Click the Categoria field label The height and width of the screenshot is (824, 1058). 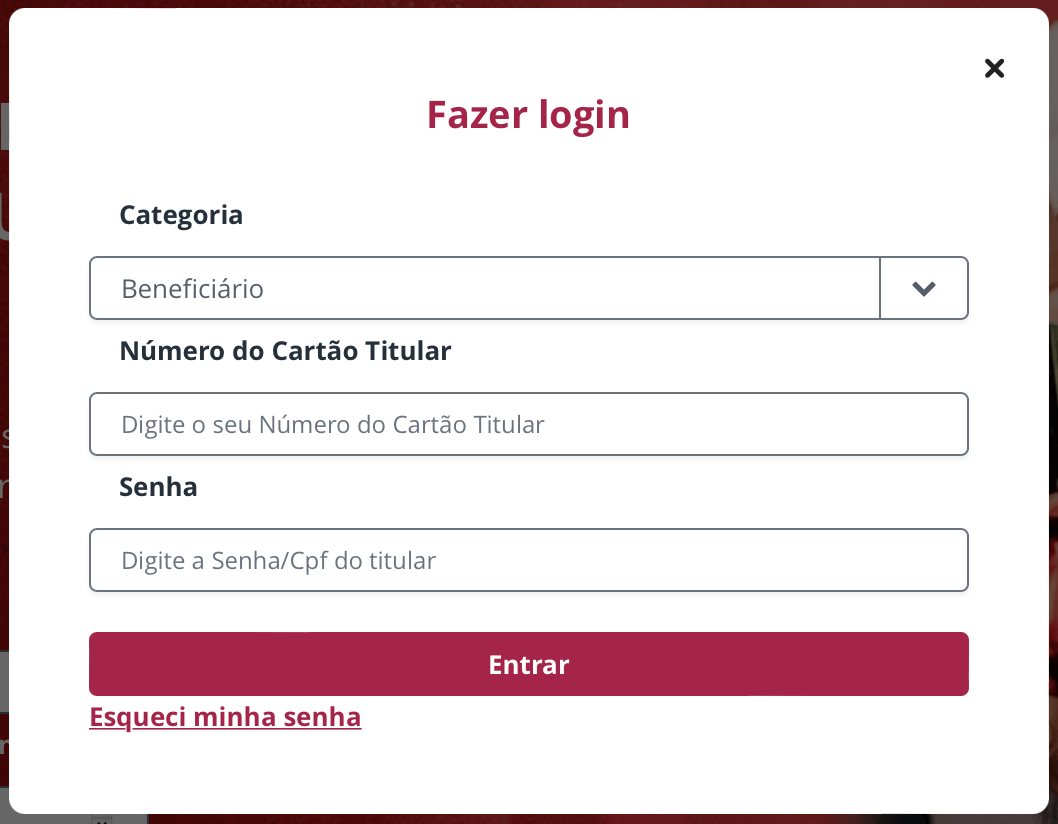coord(181,215)
